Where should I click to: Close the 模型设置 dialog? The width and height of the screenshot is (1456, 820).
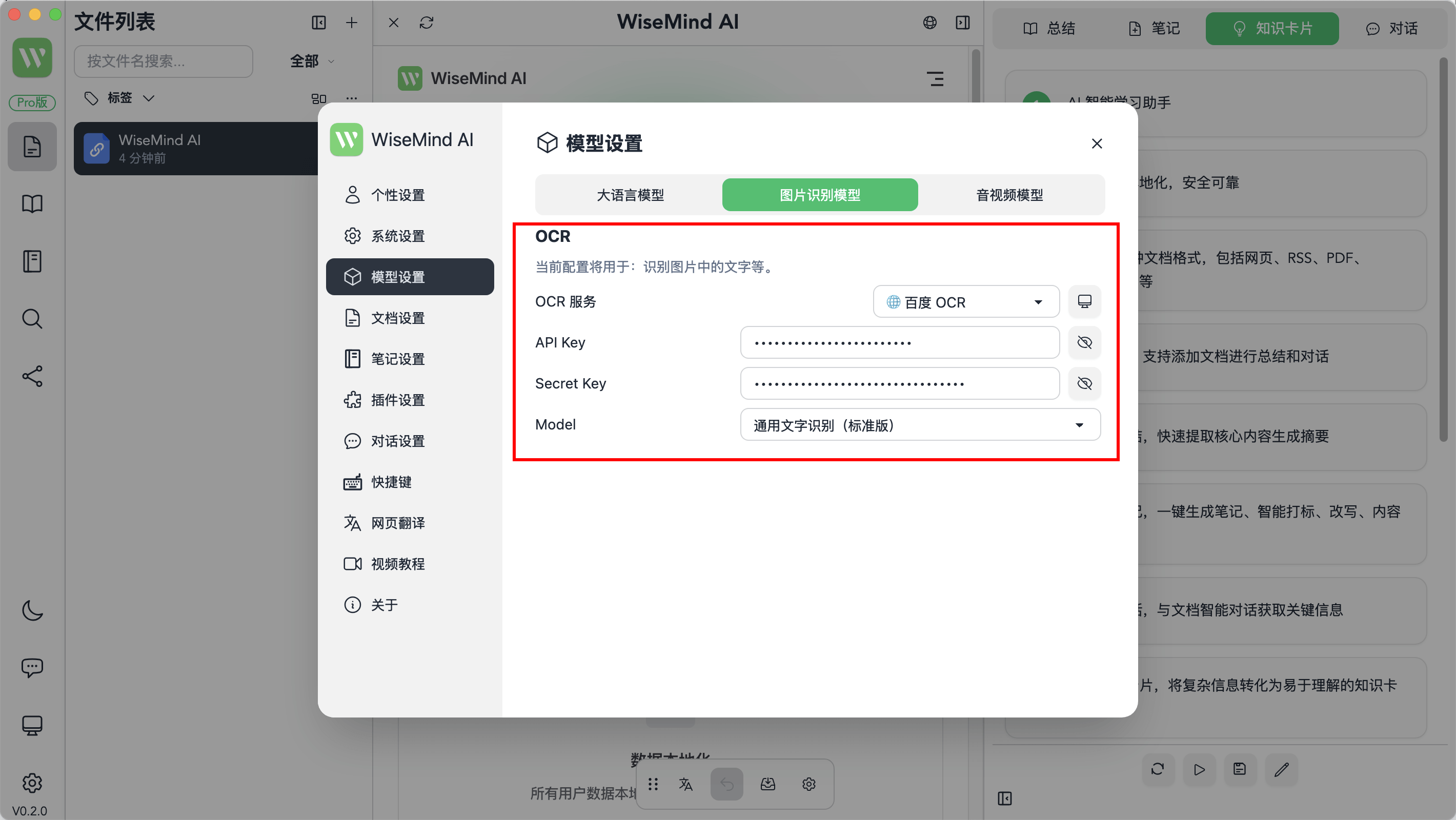pyautogui.click(x=1097, y=143)
